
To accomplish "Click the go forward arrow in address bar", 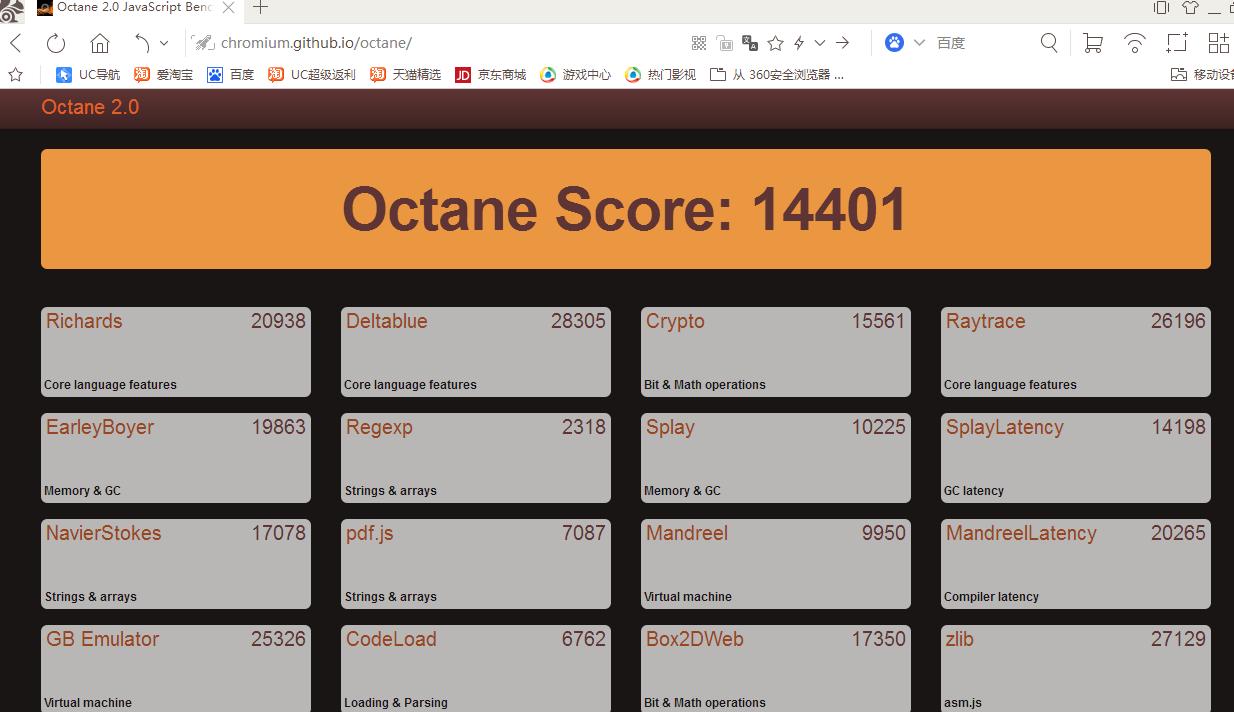I will tap(843, 43).
